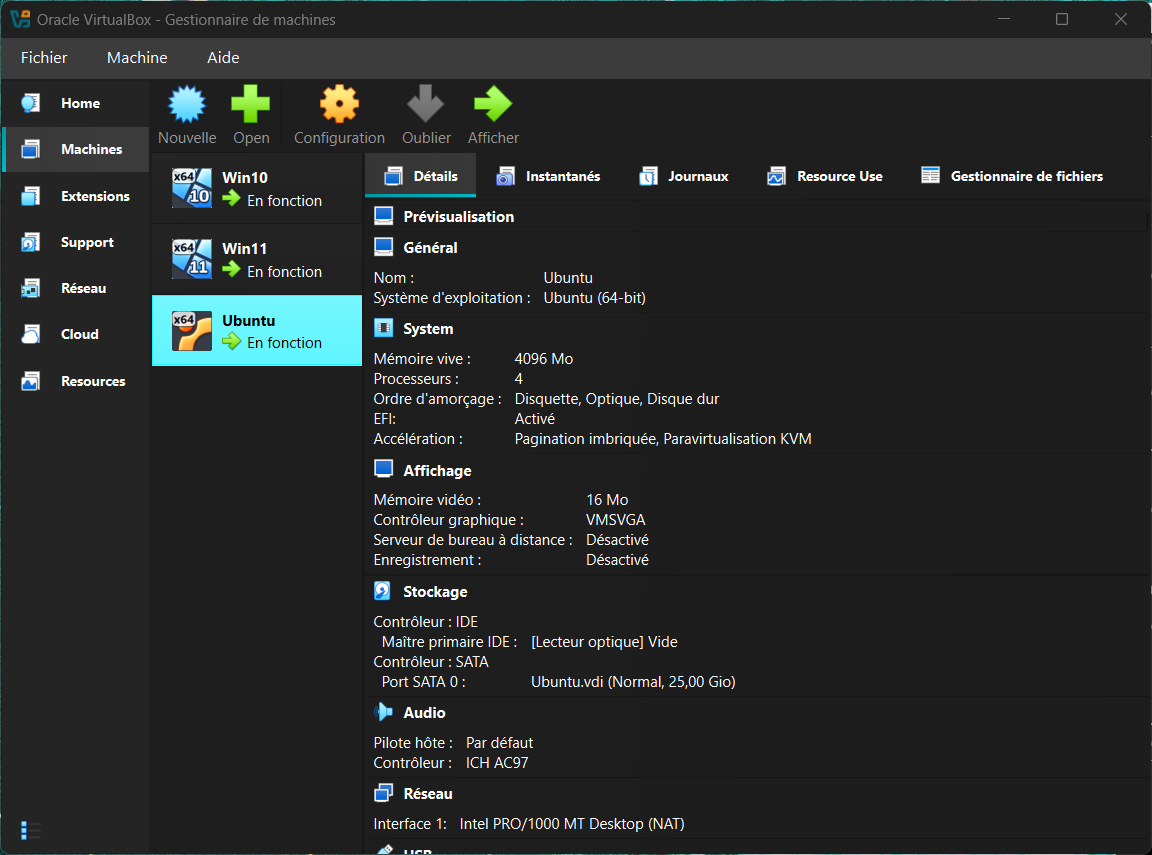Collapse the Stockage section header
The width and height of the screenshot is (1152, 855).
pyautogui.click(x=435, y=592)
